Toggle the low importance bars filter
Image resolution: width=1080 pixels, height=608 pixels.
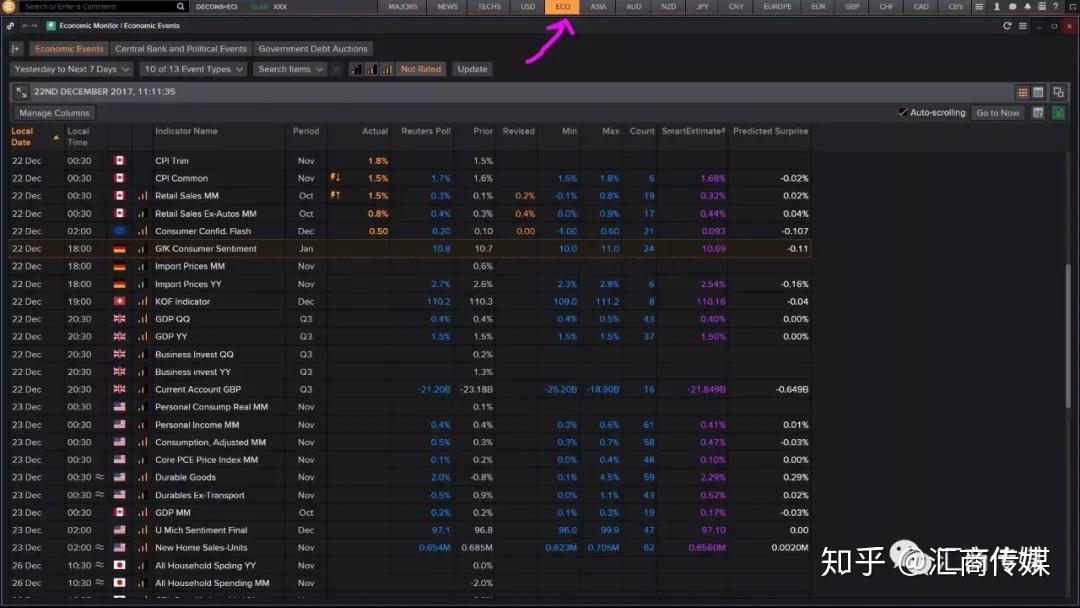click(x=356, y=69)
